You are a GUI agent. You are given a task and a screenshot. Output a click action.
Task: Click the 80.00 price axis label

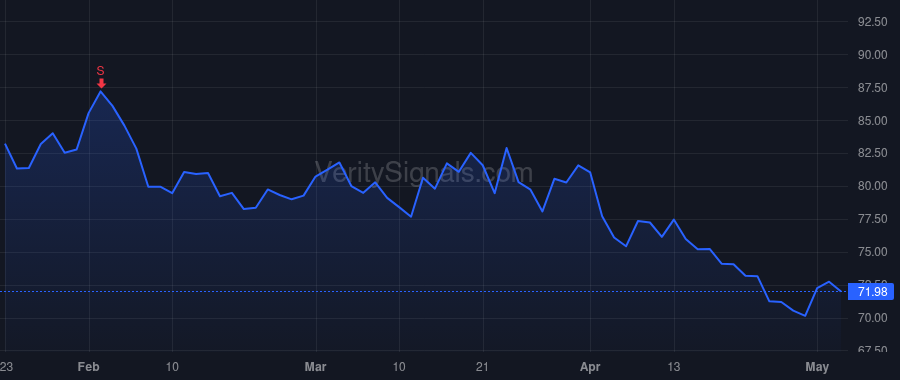pos(872,186)
